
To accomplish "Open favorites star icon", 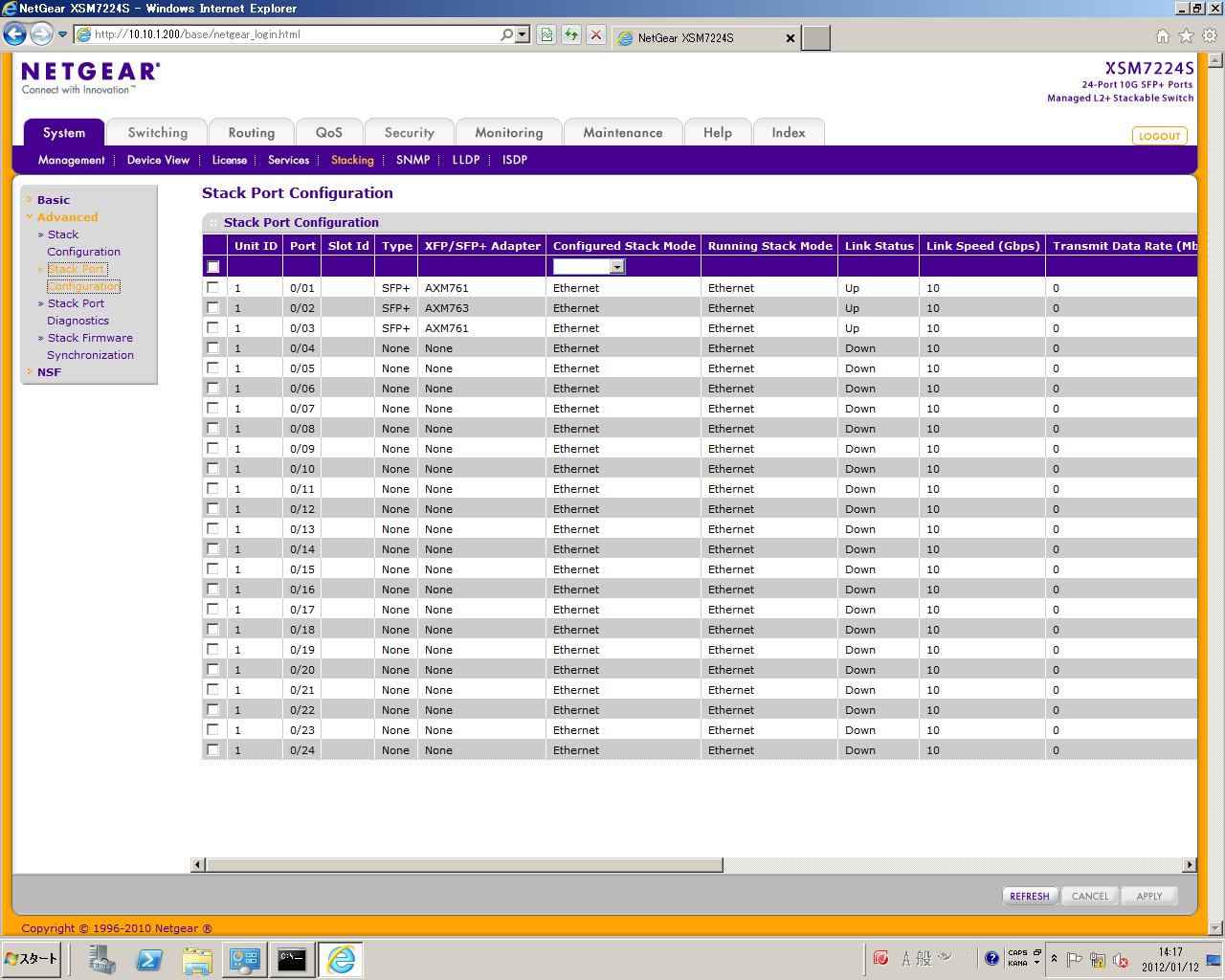I will pyautogui.click(x=1186, y=36).
